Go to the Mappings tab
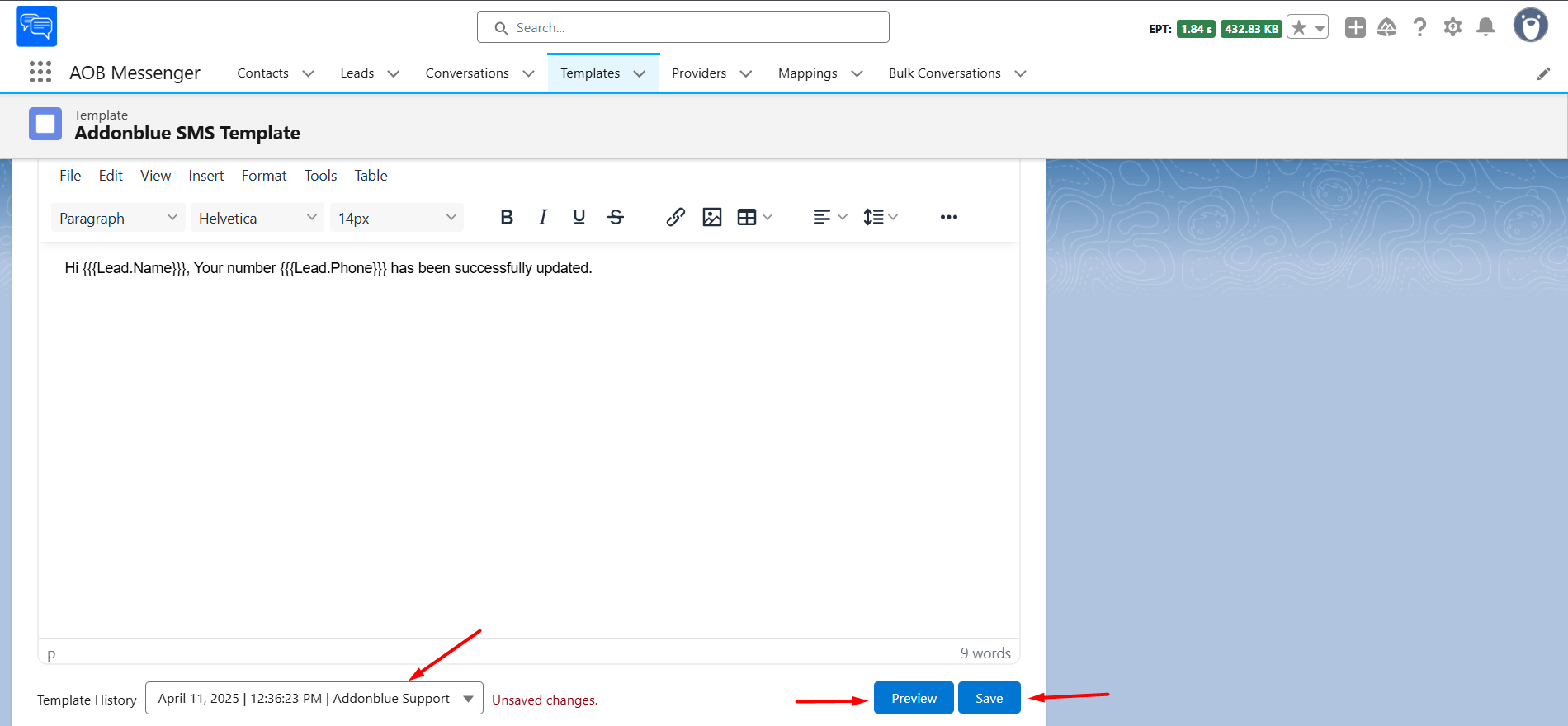1568x726 pixels. click(808, 73)
